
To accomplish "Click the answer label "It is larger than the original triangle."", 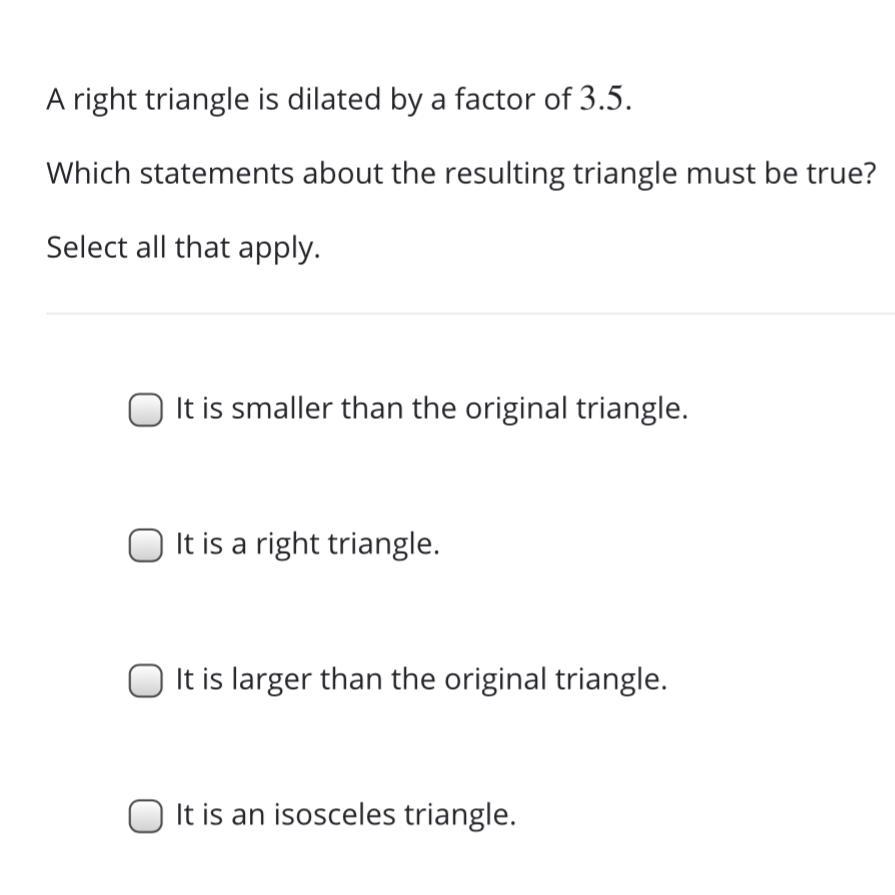I will tap(421, 680).
